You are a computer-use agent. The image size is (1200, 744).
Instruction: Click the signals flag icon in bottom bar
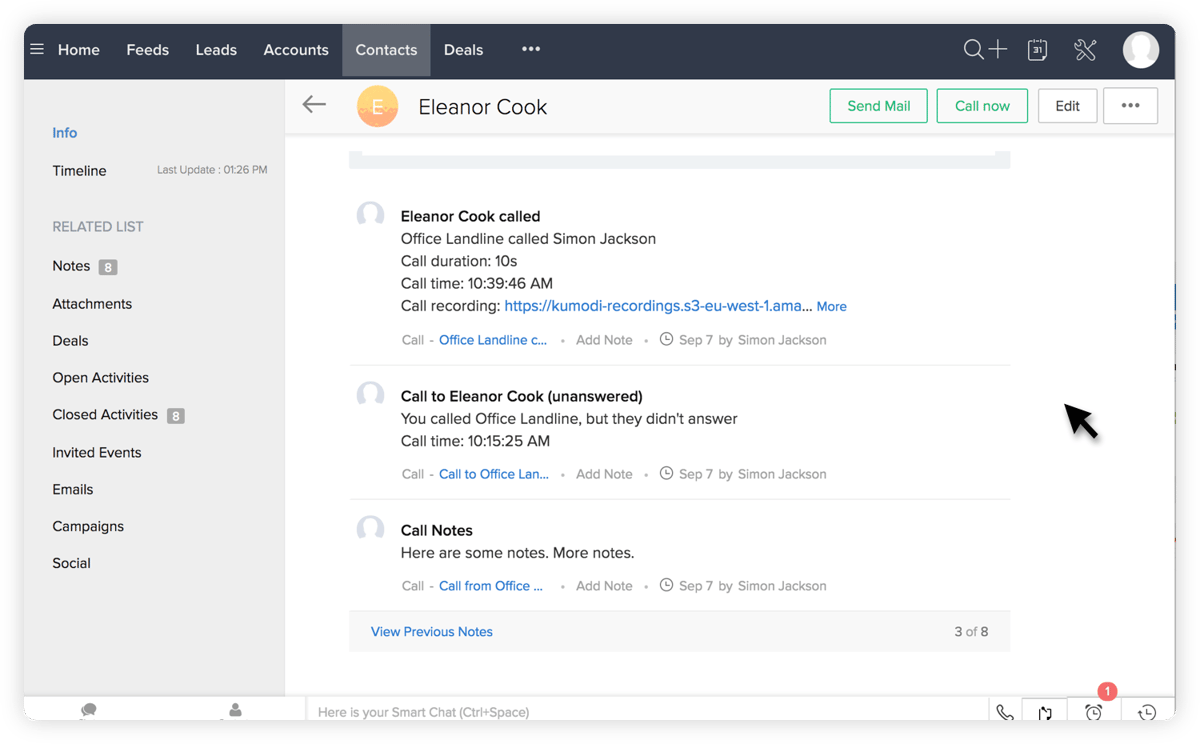point(1044,711)
